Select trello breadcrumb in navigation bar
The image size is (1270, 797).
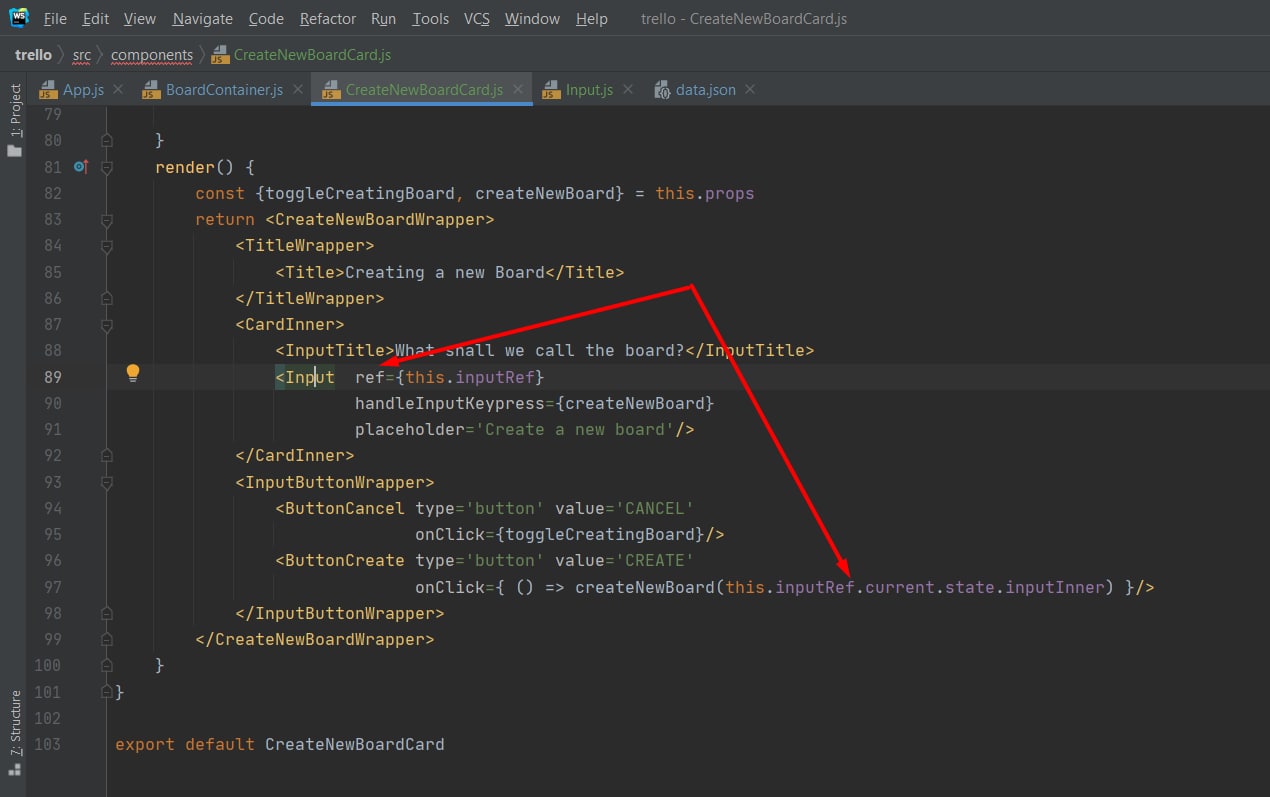pos(34,55)
